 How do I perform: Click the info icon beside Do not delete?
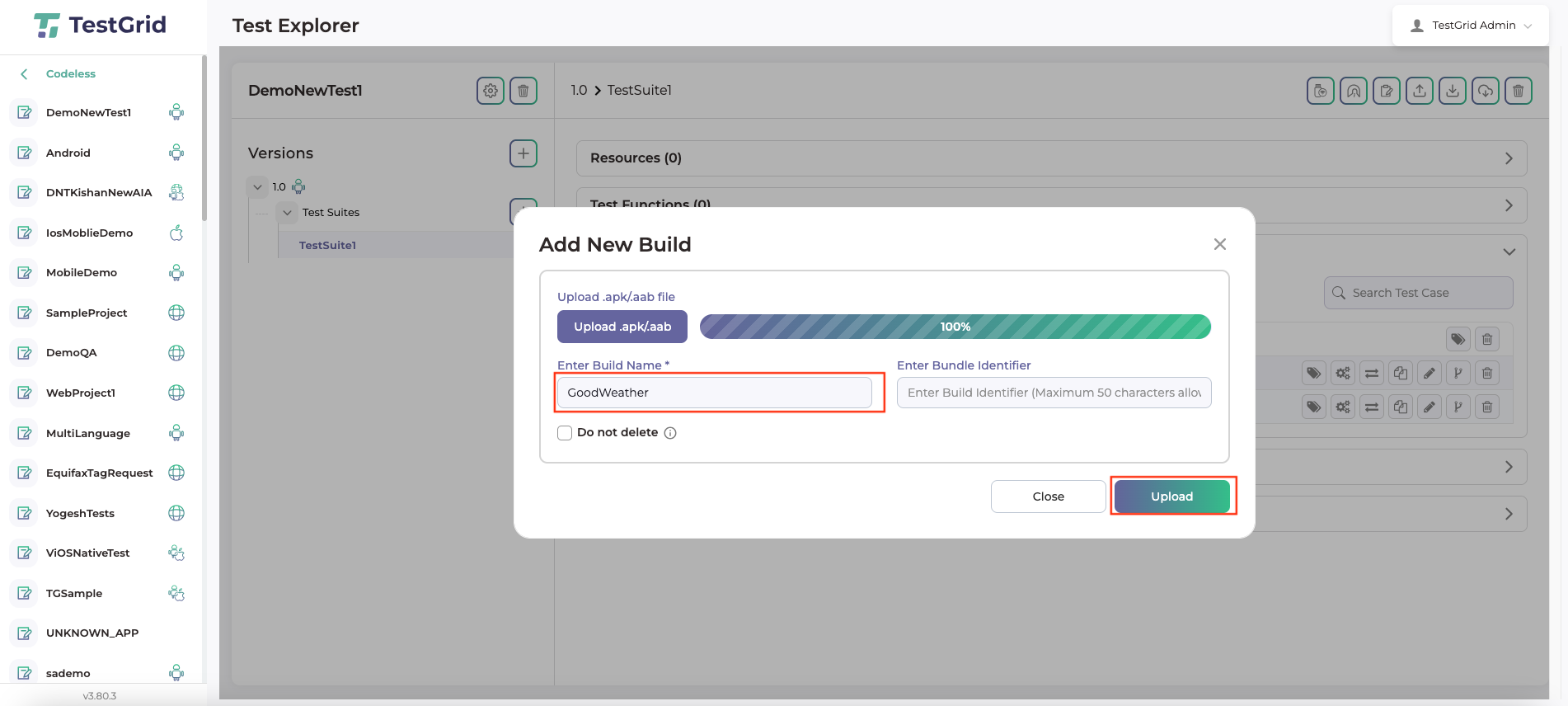click(x=670, y=433)
